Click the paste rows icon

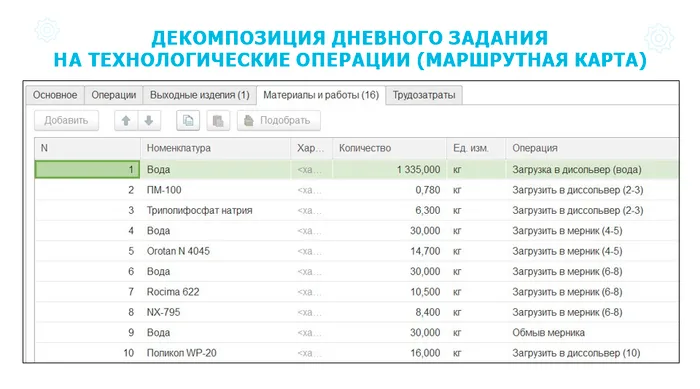(218, 121)
